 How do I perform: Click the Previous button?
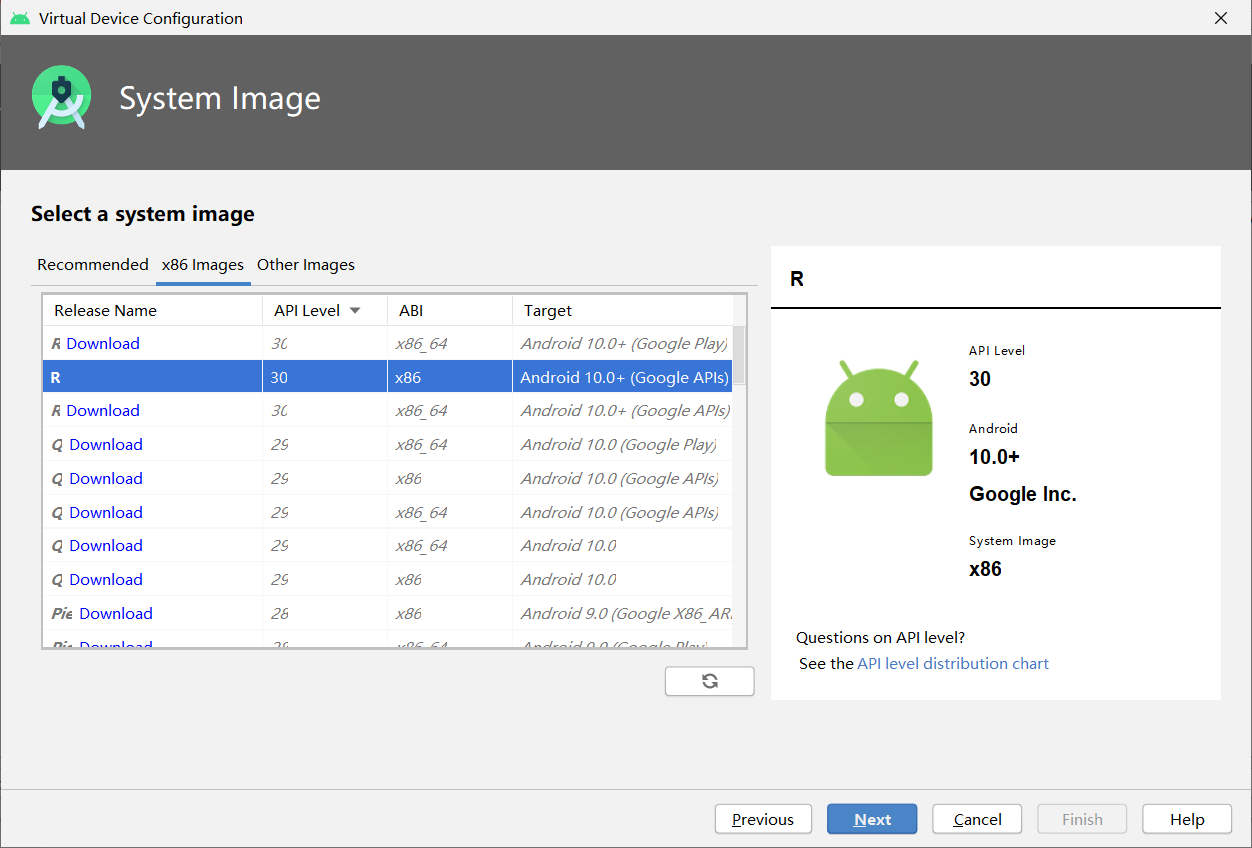click(763, 819)
